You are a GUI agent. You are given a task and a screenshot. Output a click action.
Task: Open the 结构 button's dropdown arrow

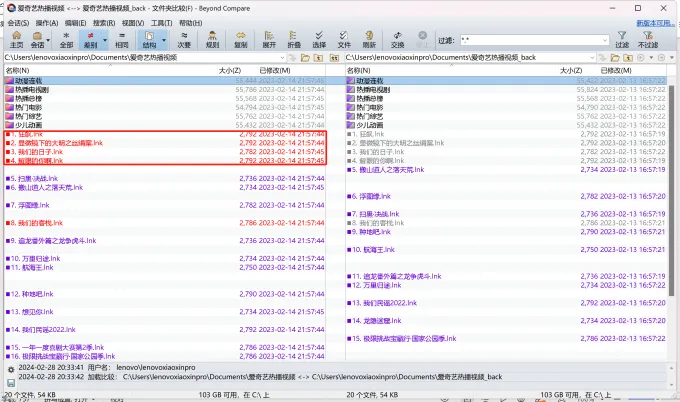(164, 40)
